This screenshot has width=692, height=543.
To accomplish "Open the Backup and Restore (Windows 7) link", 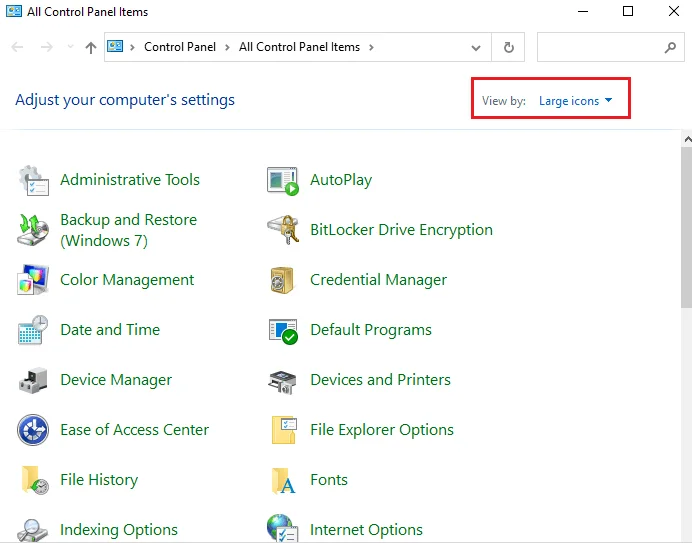I will pos(128,230).
